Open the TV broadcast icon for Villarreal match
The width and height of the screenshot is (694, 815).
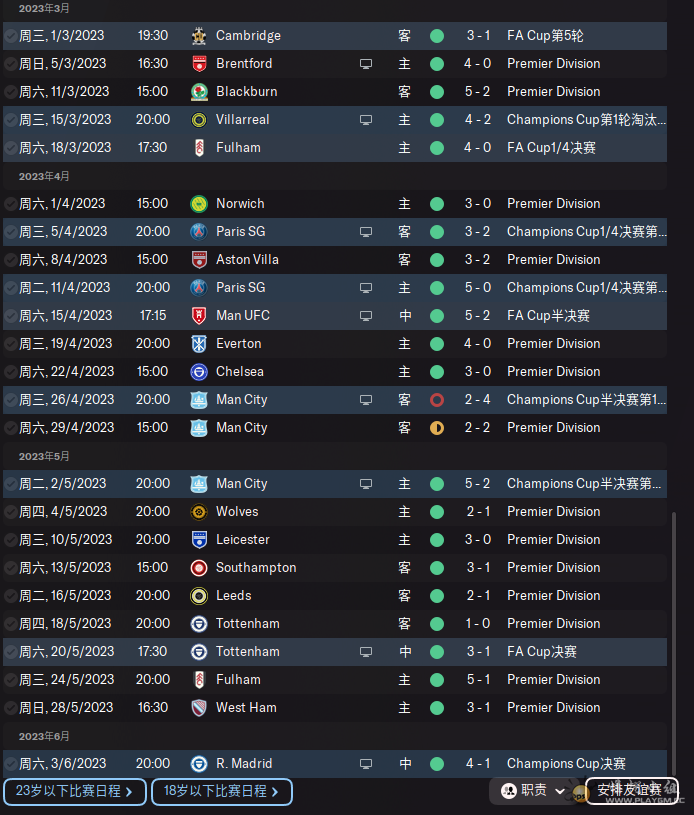(x=366, y=120)
